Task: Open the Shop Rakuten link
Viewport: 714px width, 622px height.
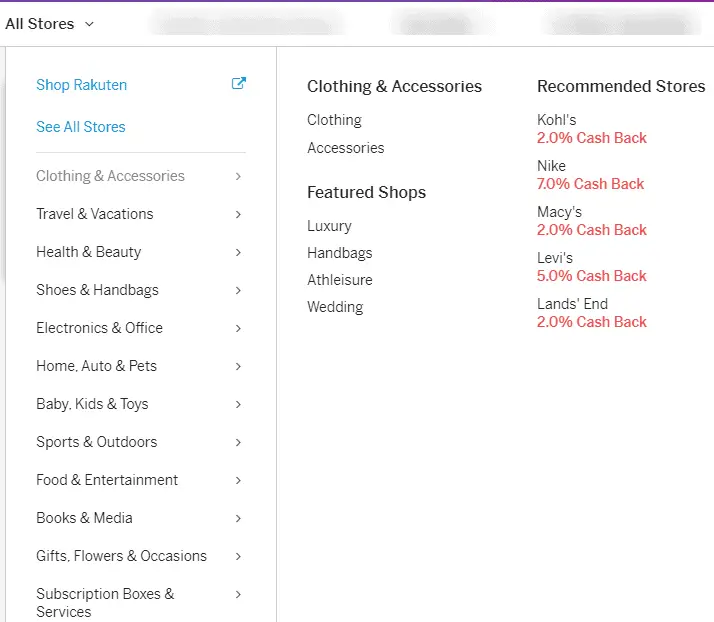Action: click(x=82, y=85)
